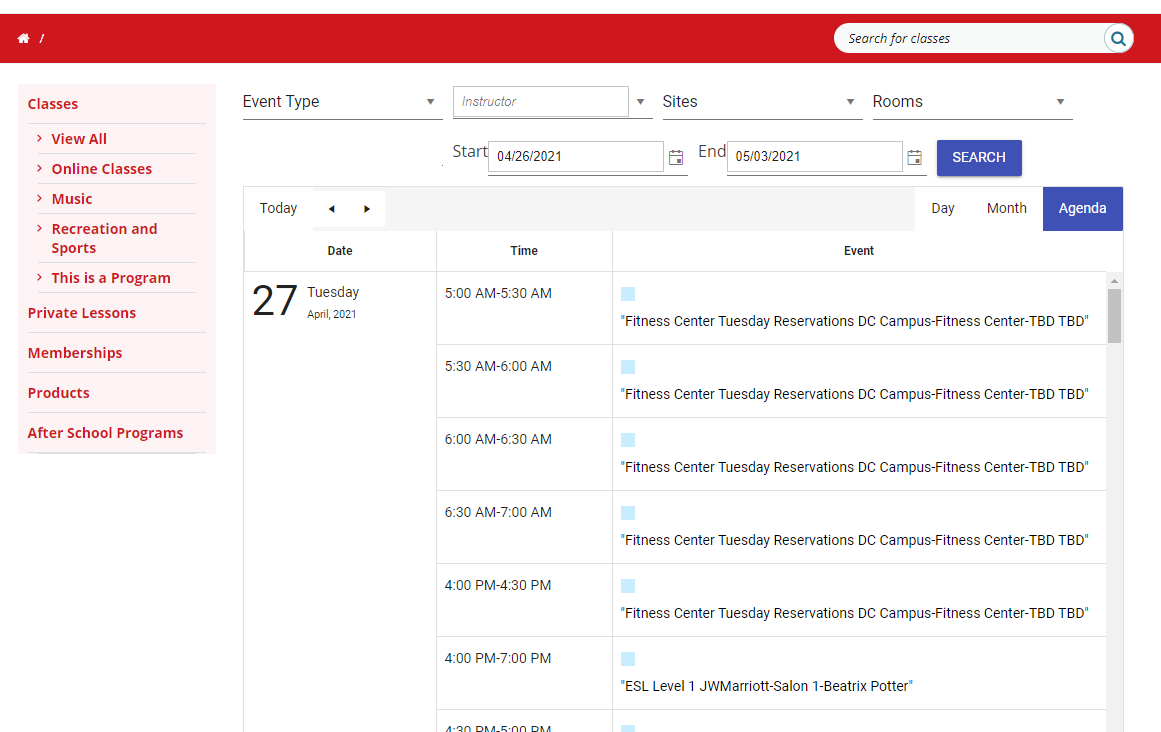Open ESL Level 1 JWMarriott event
This screenshot has height=732, width=1161.
point(766,686)
